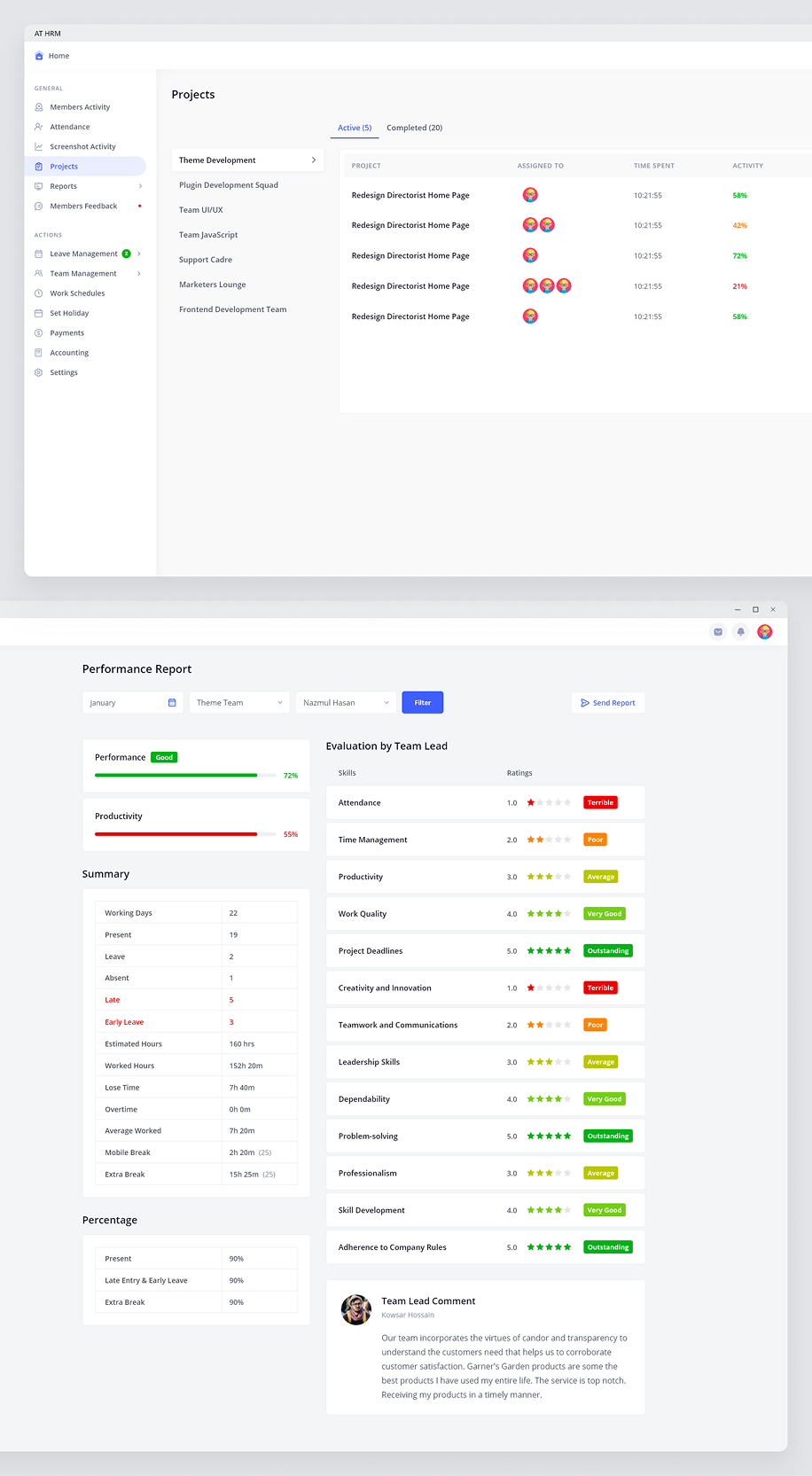Select Support Cadre team
The image size is (812, 1476).
pyautogui.click(x=206, y=260)
